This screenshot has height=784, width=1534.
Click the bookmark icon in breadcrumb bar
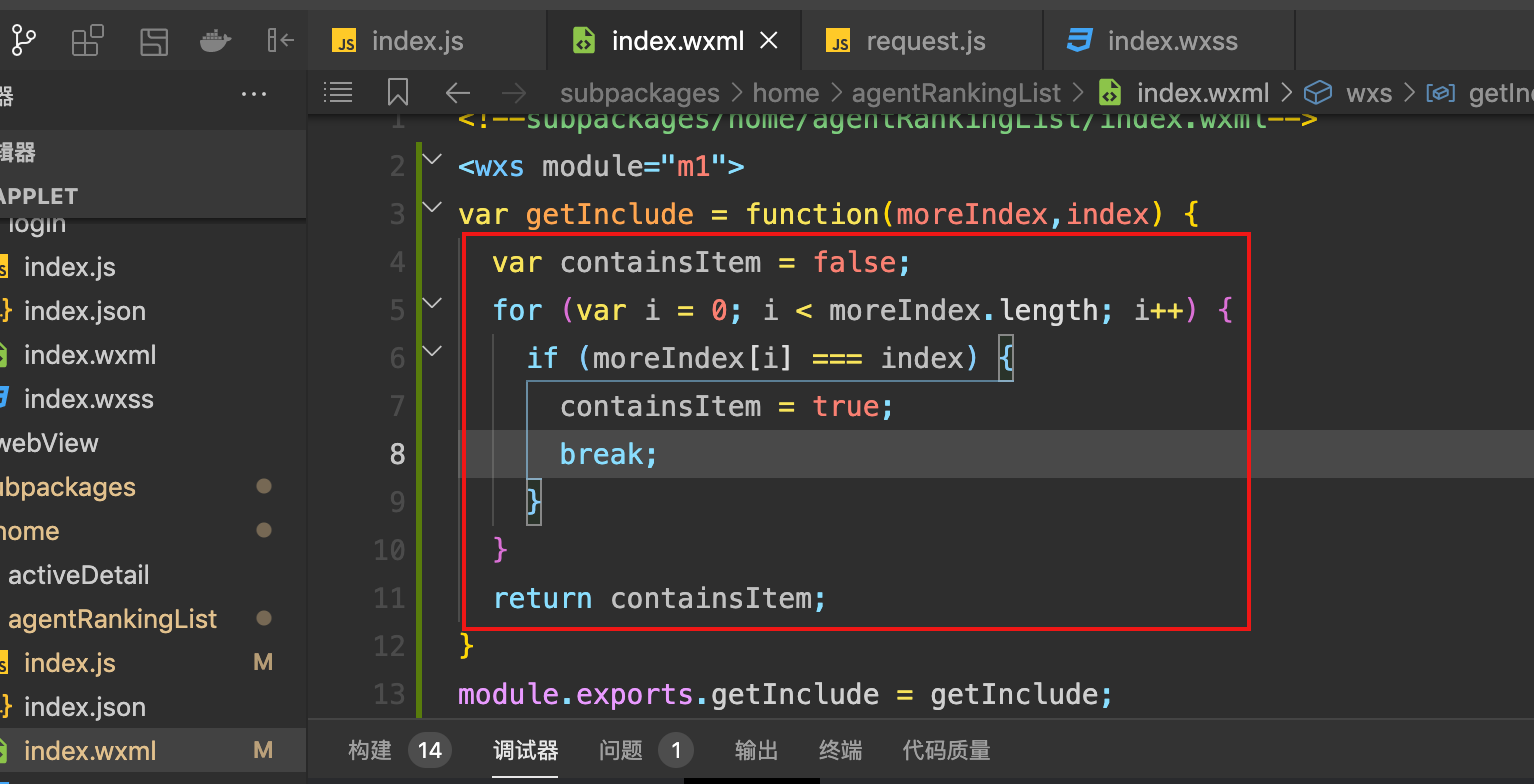(398, 93)
